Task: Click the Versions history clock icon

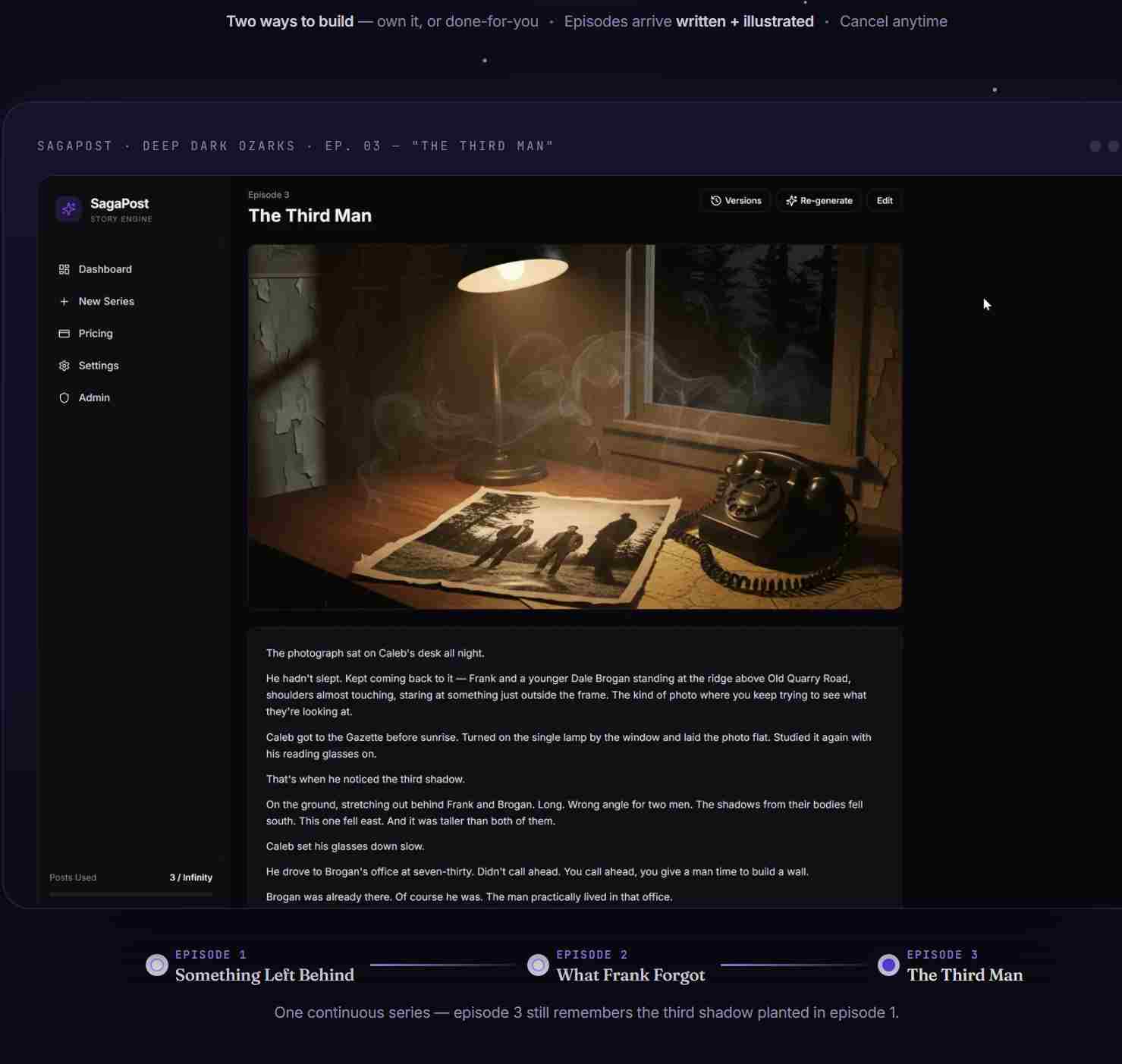Action: click(715, 201)
